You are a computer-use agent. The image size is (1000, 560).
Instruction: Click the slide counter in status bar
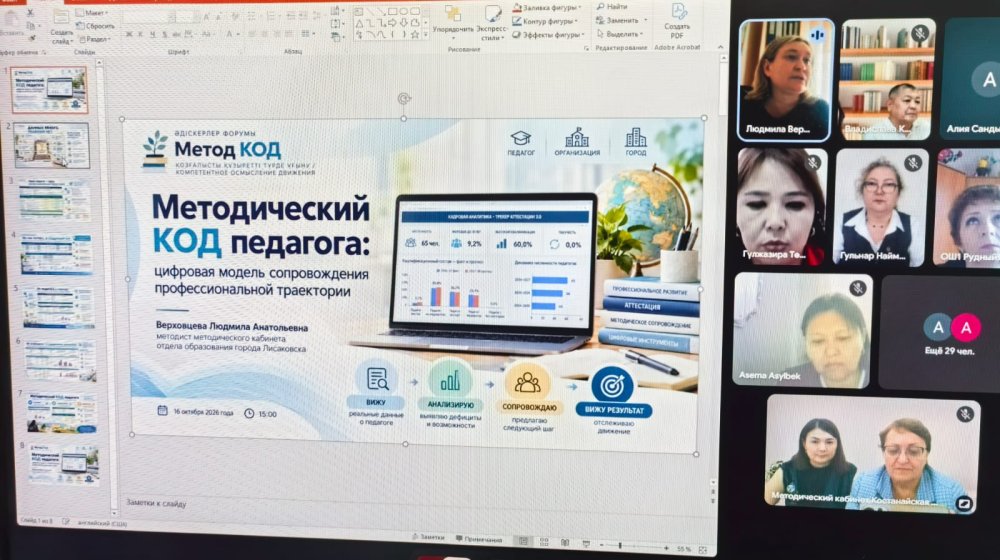pyautogui.click(x=36, y=520)
